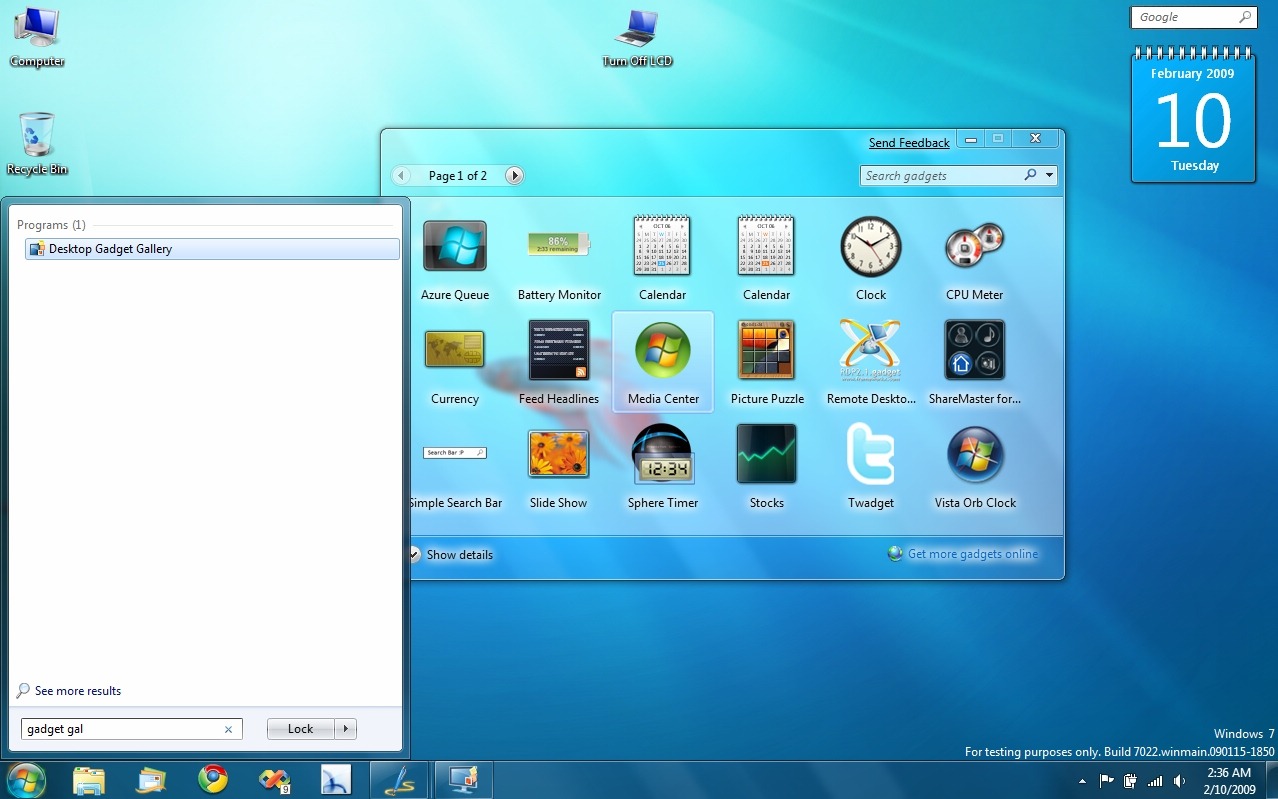The width and height of the screenshot is (1278, 799).
Task: Click the Send Feedback link
Action: click(909, 143)
